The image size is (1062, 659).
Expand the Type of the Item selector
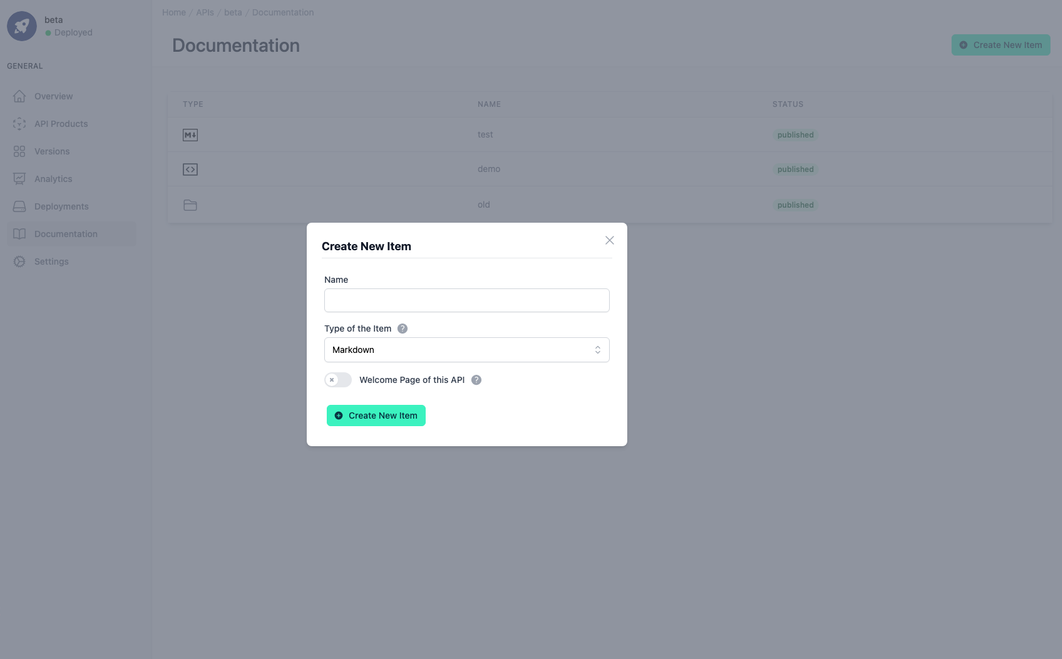467,348
